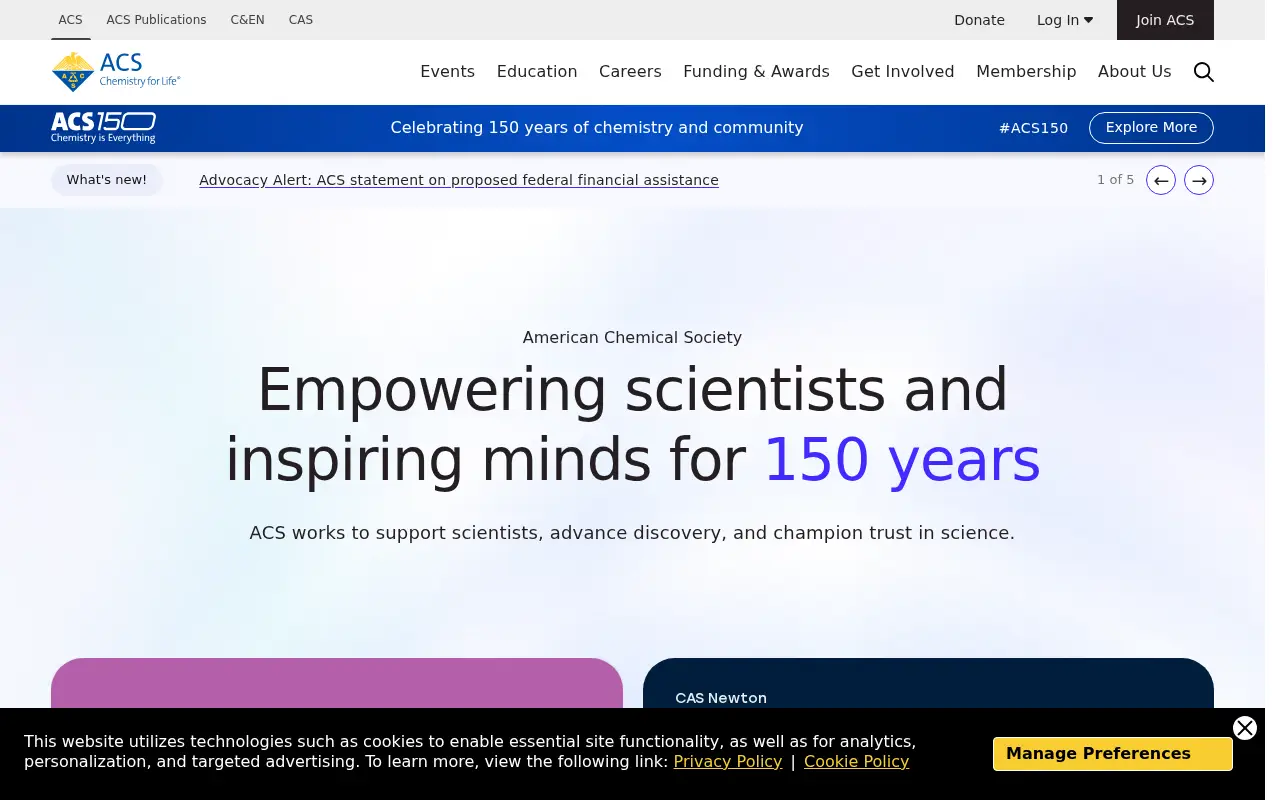
Task: Click the '150 years' highlighted heading text
Action: pos(902,461)
